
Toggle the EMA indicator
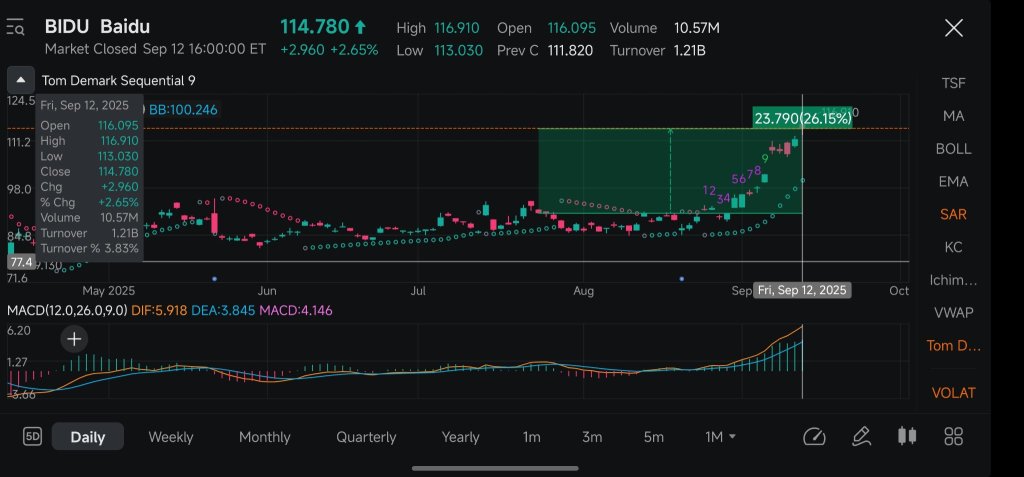click(953, 181)
